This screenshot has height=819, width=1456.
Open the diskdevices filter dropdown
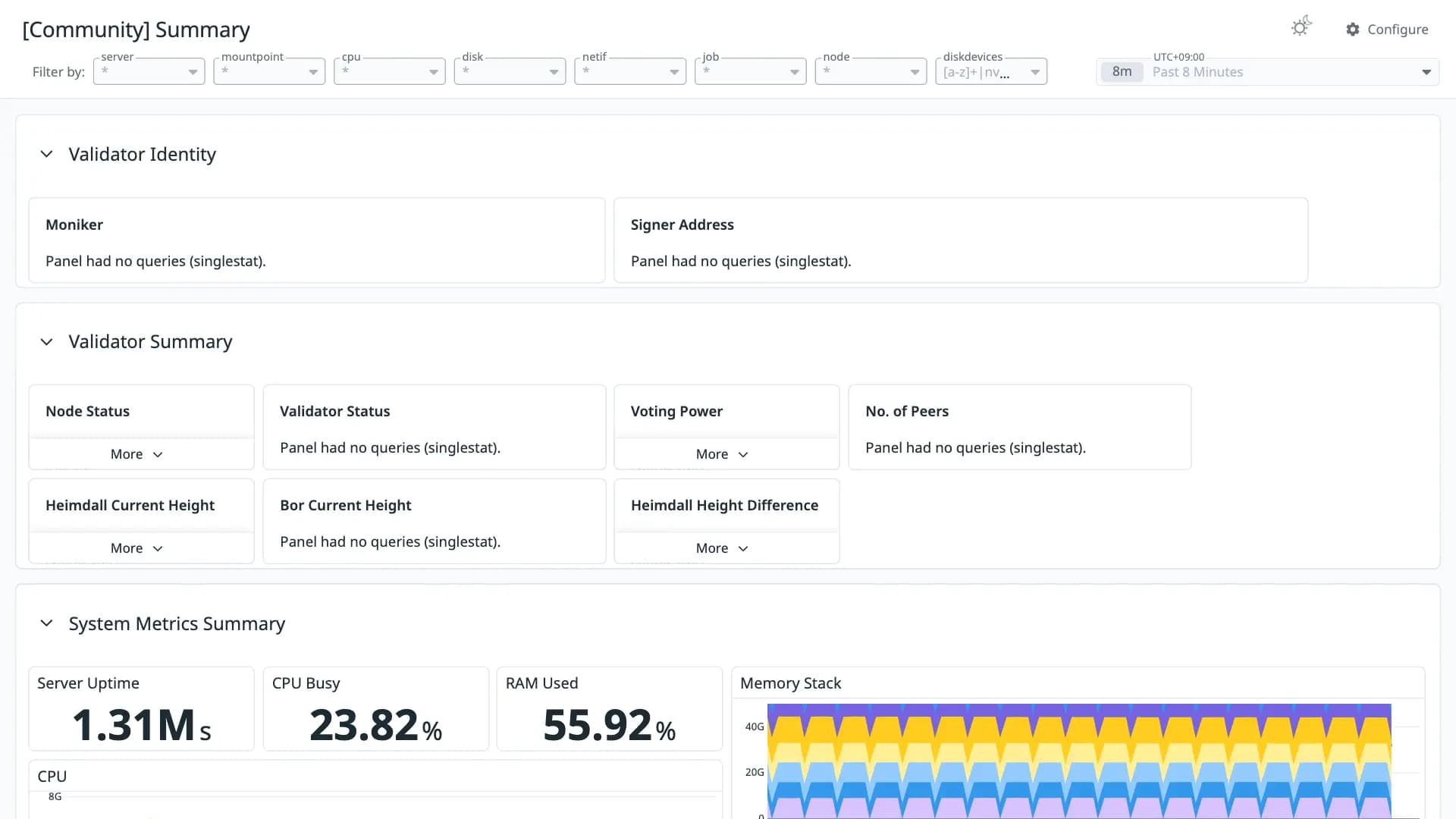991,71
